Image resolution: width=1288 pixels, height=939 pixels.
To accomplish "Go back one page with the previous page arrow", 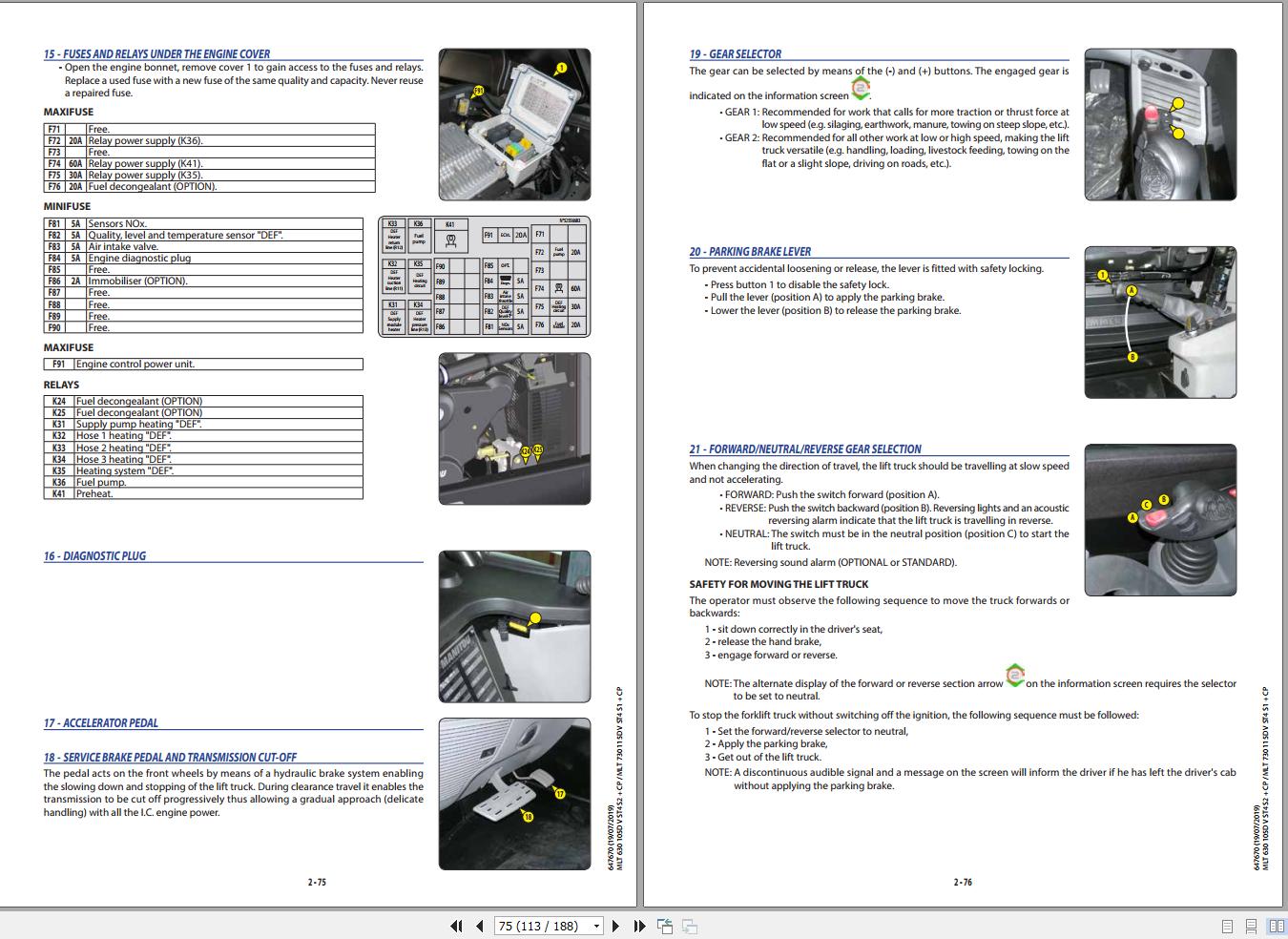I will pos(480,926).
